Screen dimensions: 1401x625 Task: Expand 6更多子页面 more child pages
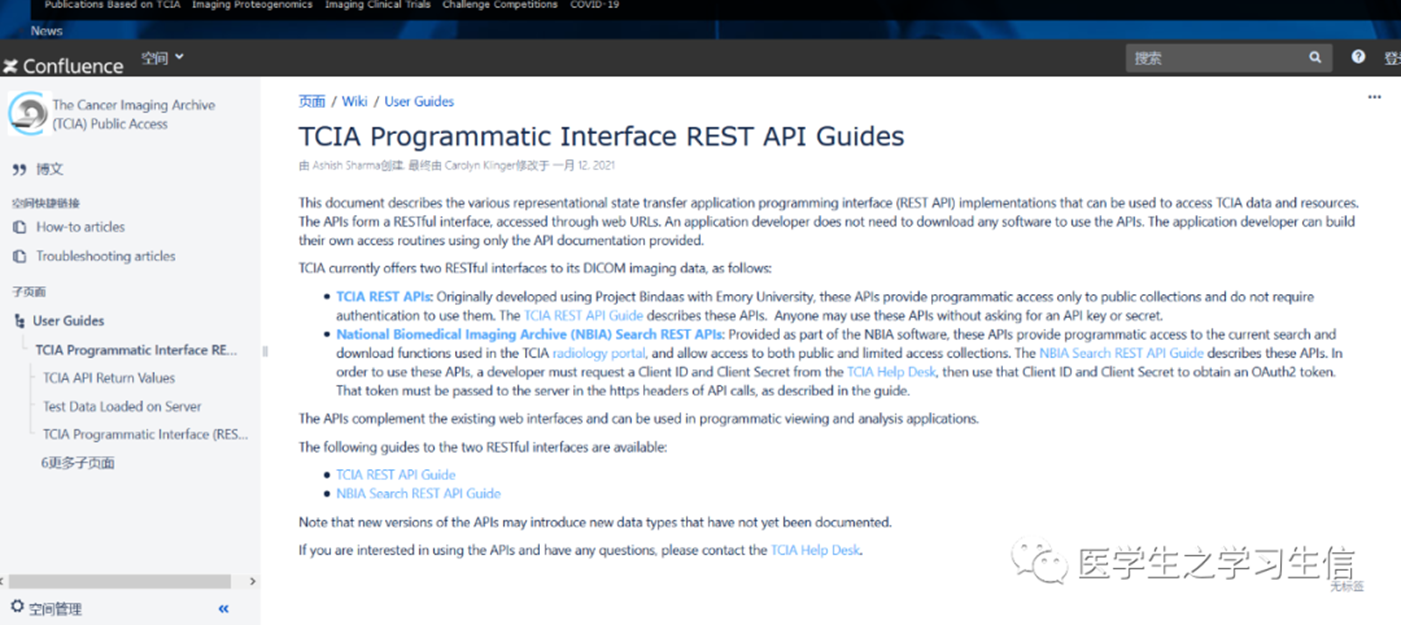78,463
